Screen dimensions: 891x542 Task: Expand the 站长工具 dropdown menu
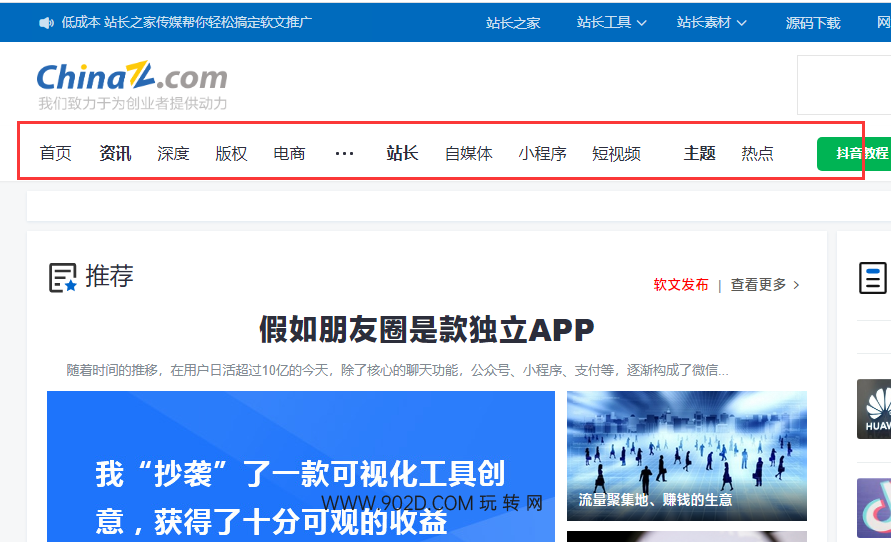click(611, 22)
